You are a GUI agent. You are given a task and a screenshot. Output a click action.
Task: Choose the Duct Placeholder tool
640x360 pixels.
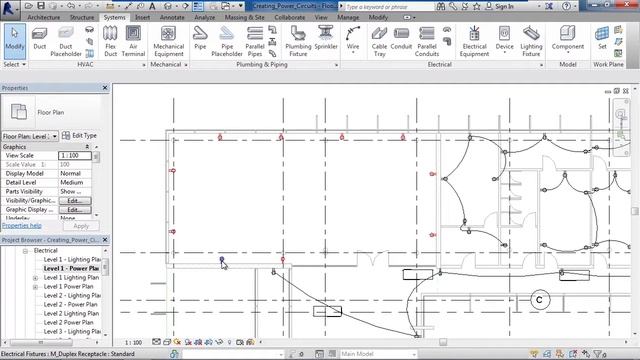66,41
